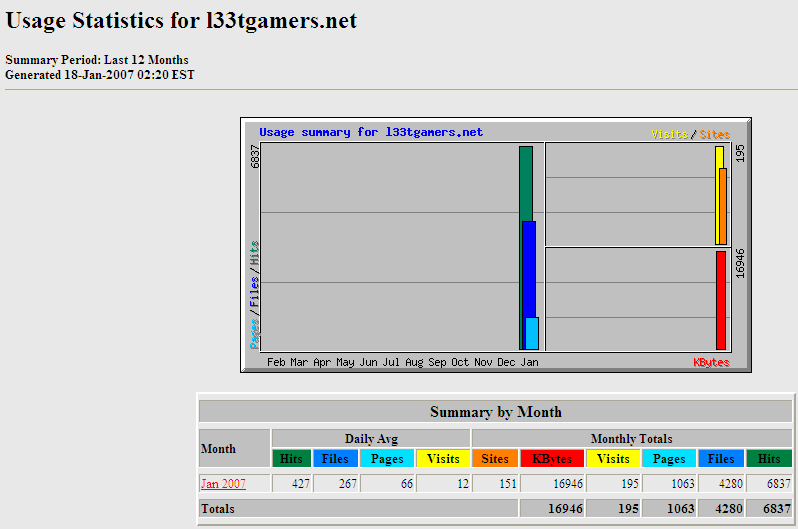
Task: Click the blue Files header under Daily Avg
Action: (x=335, y=458)
